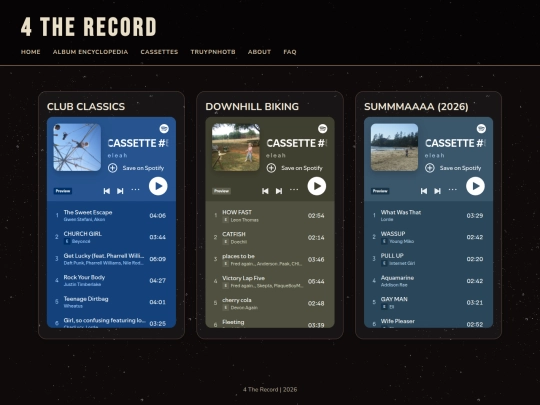The image size is (540, 405).
Task: Skip to previous track in Club Classics
Action: 107,191
